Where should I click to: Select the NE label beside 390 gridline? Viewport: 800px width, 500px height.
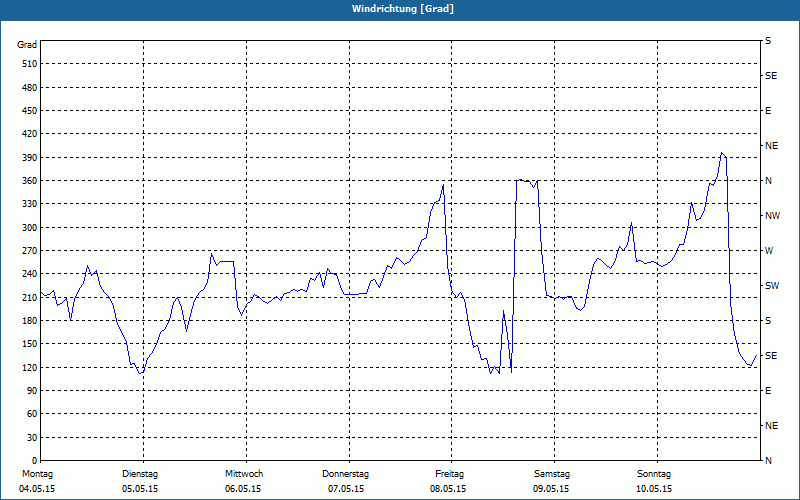pyautogui.click(x=771, y=146)
